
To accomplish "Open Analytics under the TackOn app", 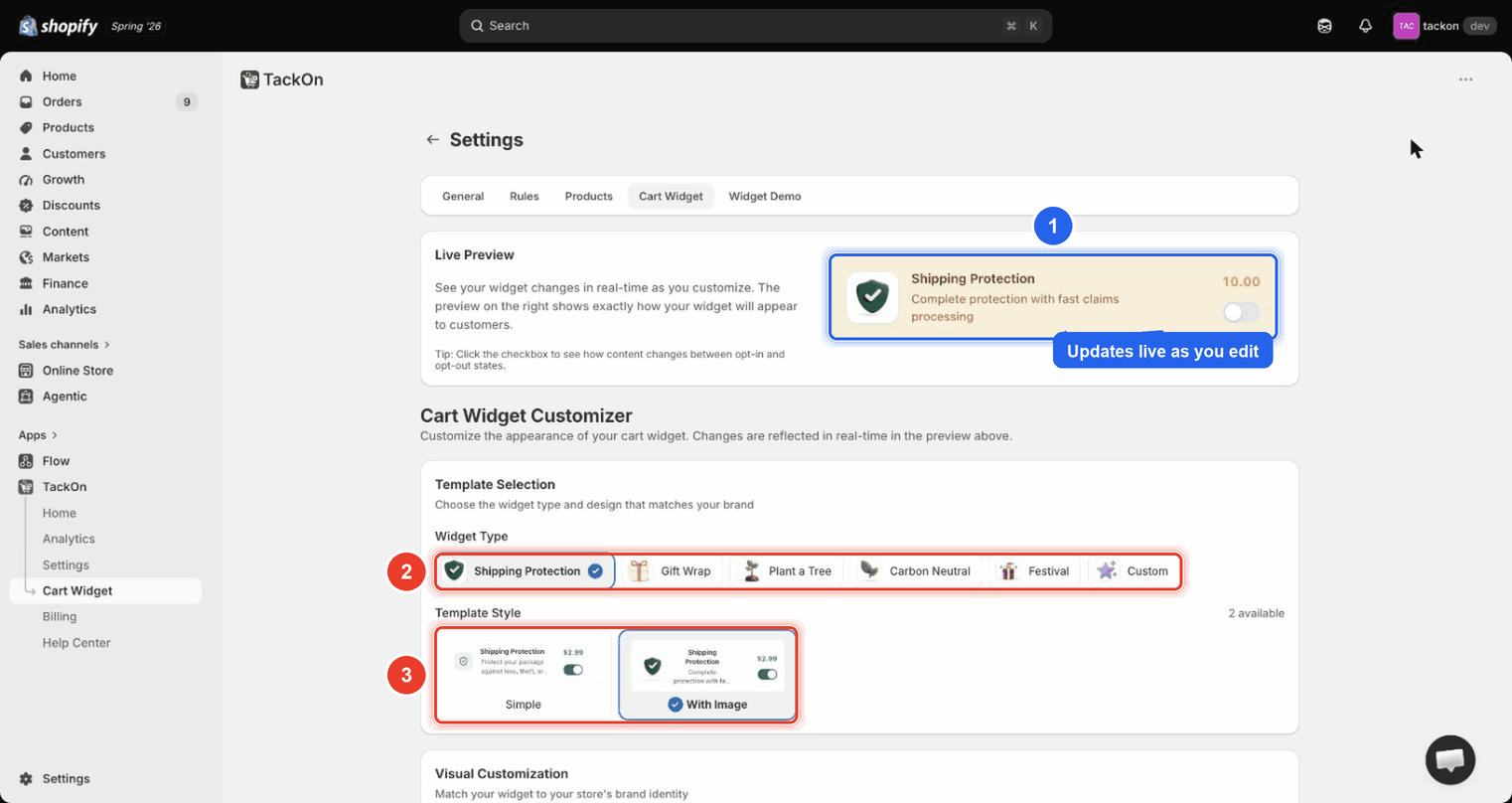I will pos(69,539).
